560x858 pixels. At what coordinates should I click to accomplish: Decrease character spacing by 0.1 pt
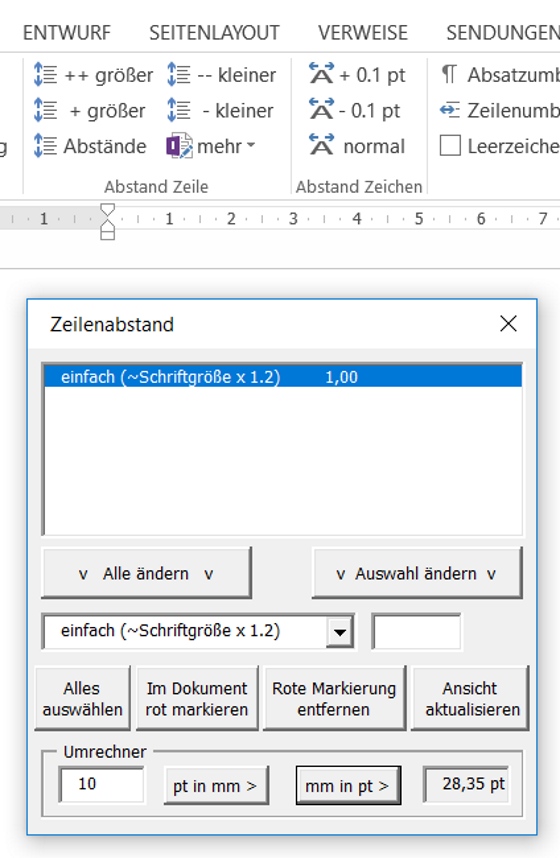click(x=355, y=111)
